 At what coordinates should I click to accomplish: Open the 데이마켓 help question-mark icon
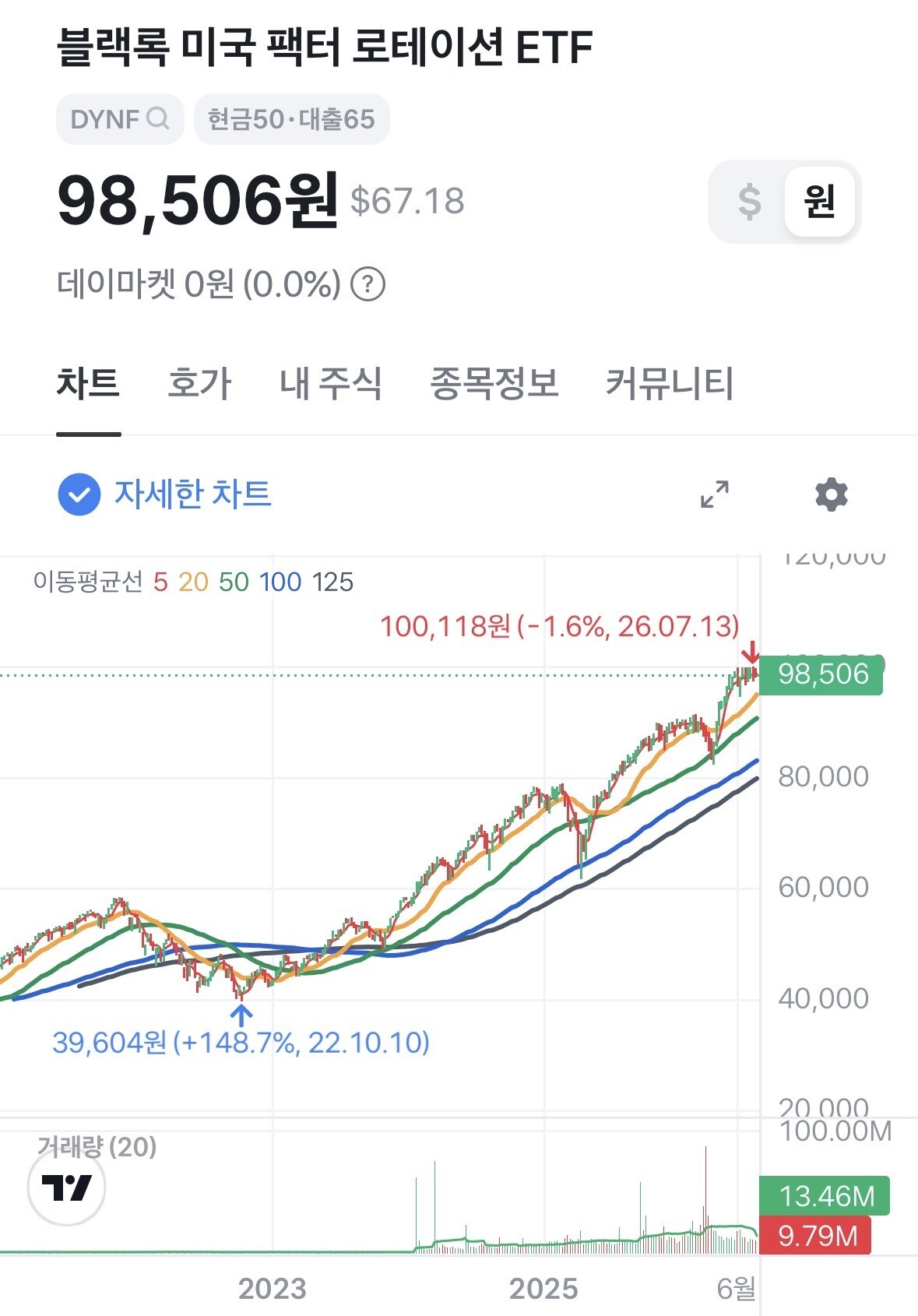click(x=368, y=284)
